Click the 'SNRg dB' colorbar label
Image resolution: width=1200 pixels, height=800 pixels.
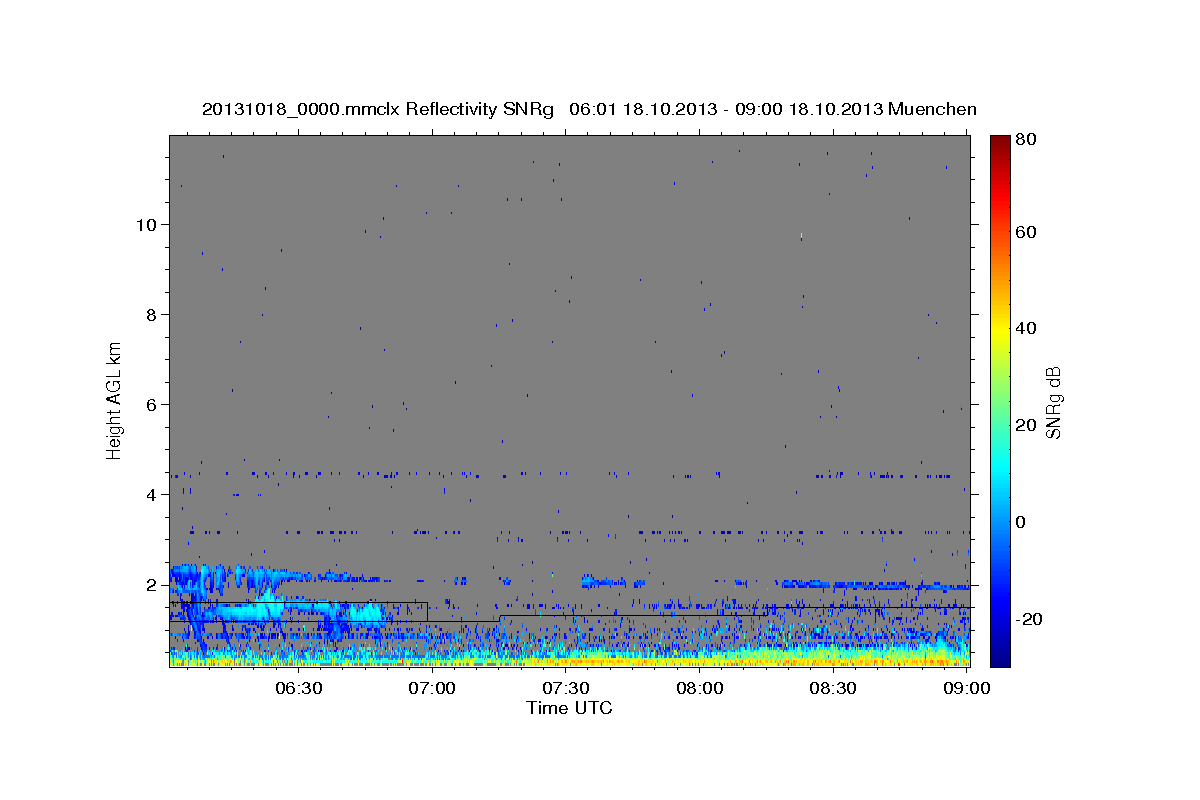point(1053,403)
